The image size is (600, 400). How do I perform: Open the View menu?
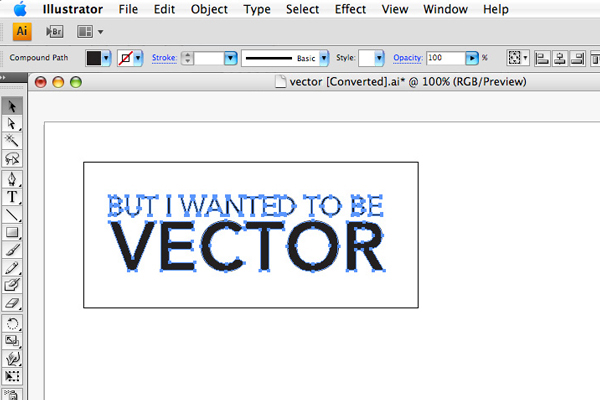pos(395,9)
